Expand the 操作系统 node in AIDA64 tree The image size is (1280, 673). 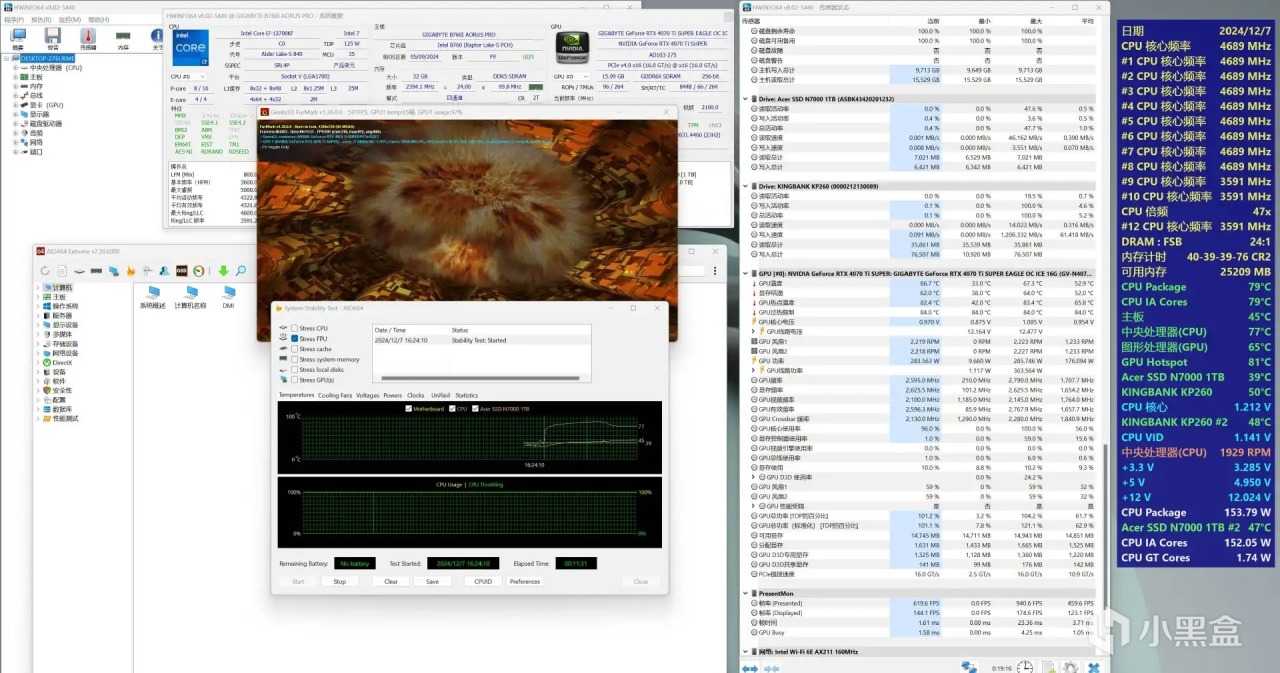pos(40,306)
